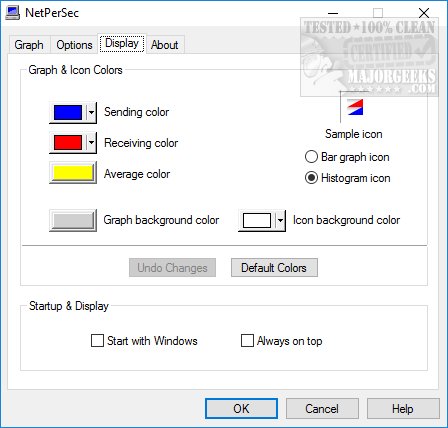
Task: Go to the About tab
Action: [x=164, y=45]
